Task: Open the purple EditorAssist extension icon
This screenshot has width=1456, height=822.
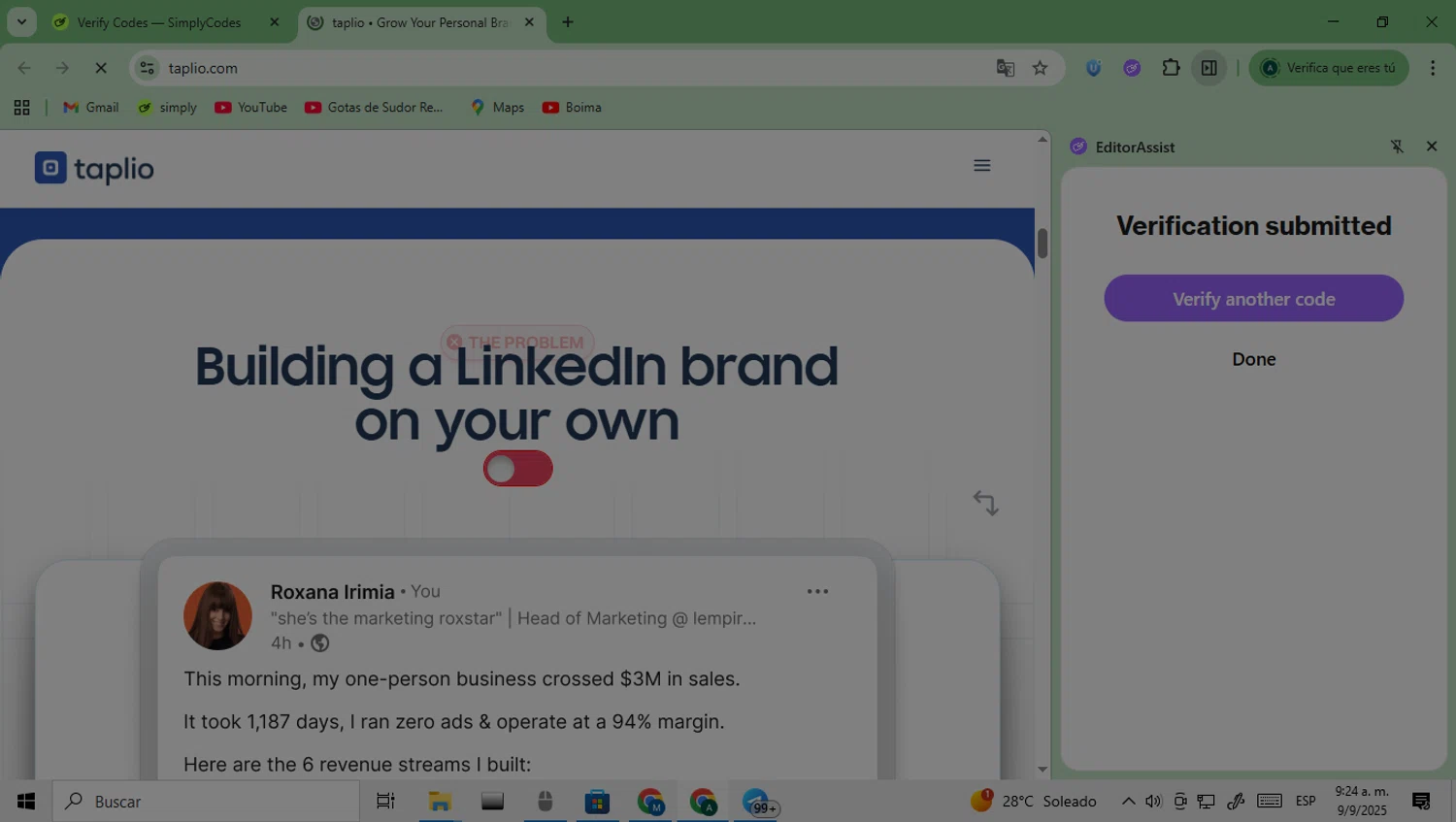Action: 1132,68
